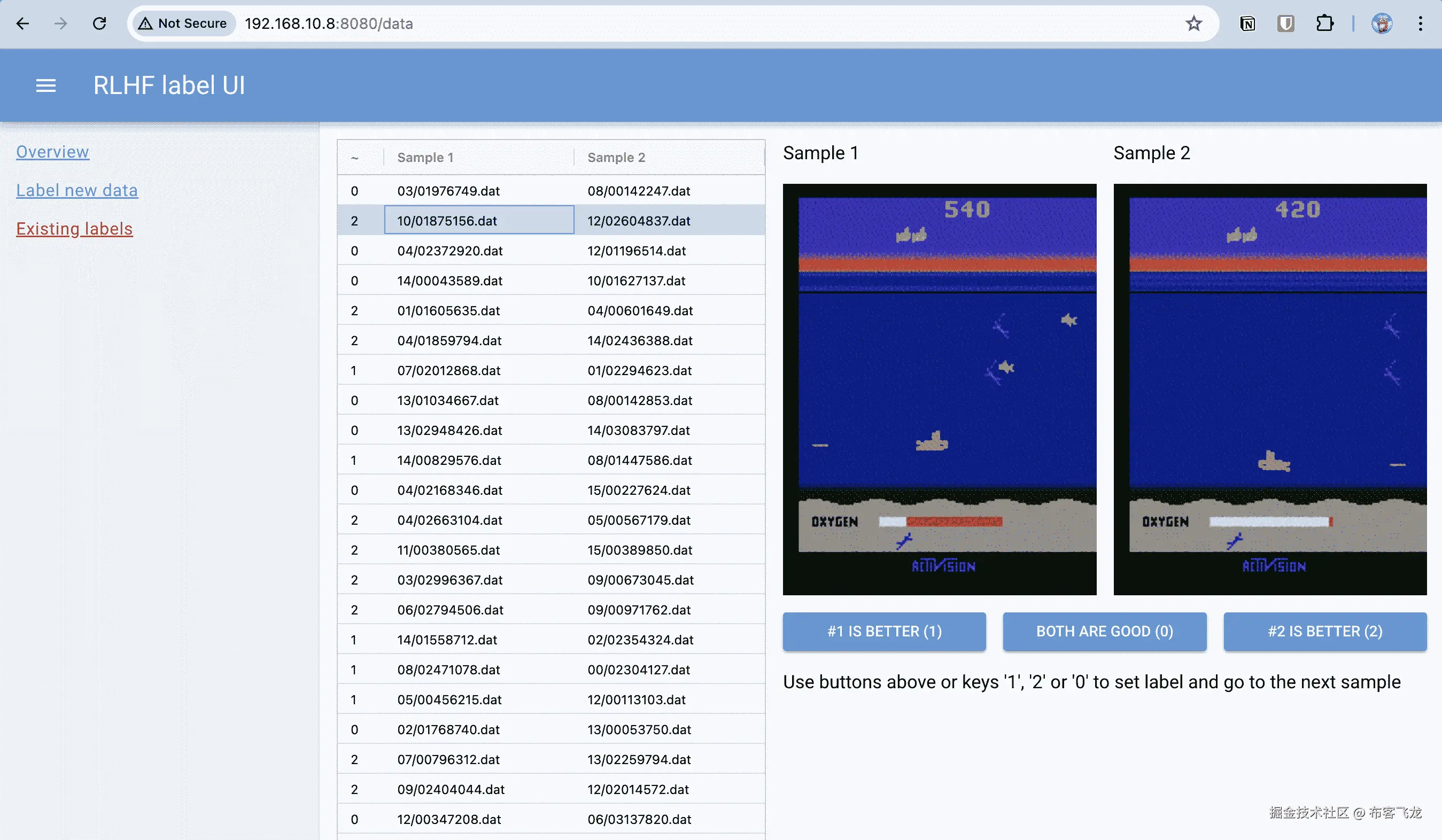
Task: Click the browser back arrow
Action: 23,24
